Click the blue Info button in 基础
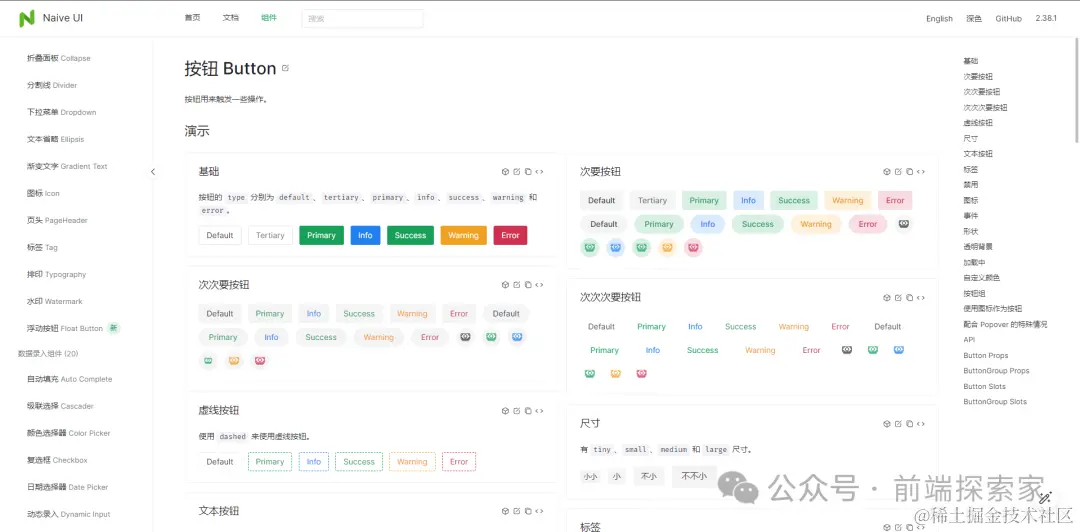The image size is (1080, 532). 365,236
